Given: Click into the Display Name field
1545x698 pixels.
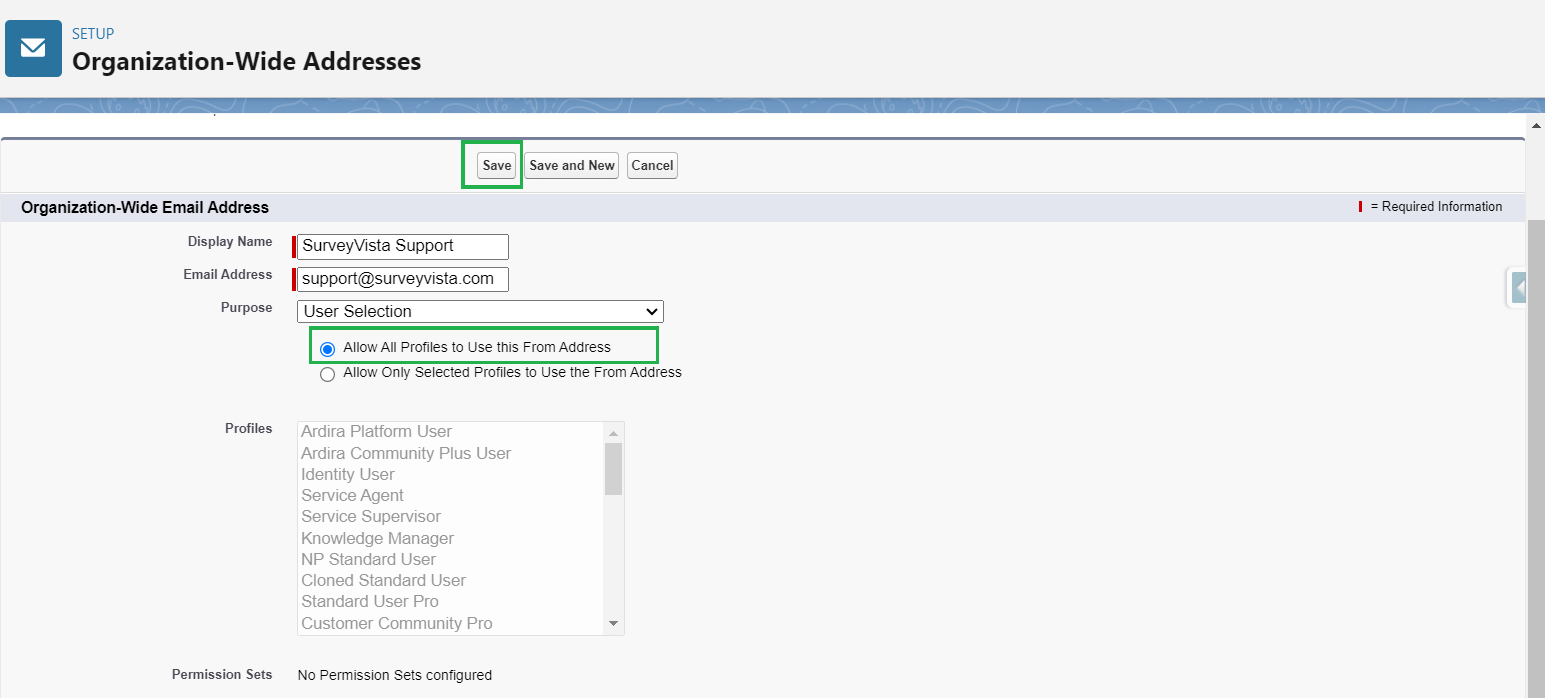Looking at the screenshot, I should 403,246.
